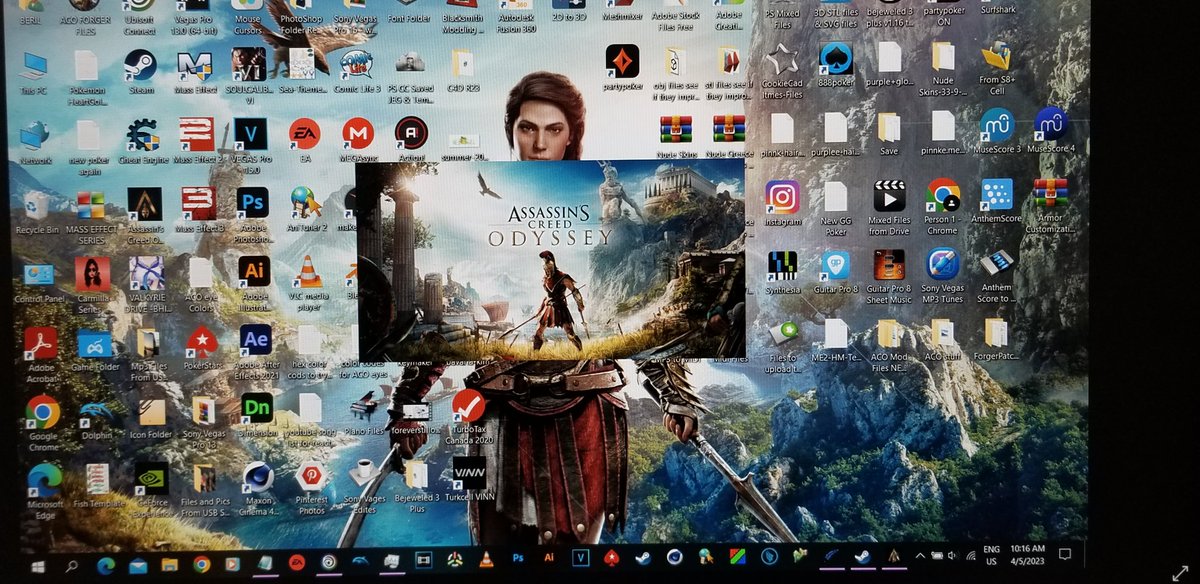Screen dimensions: 1200x584
Task: Click the taskbar search magnifier
Action: point(72,566)
